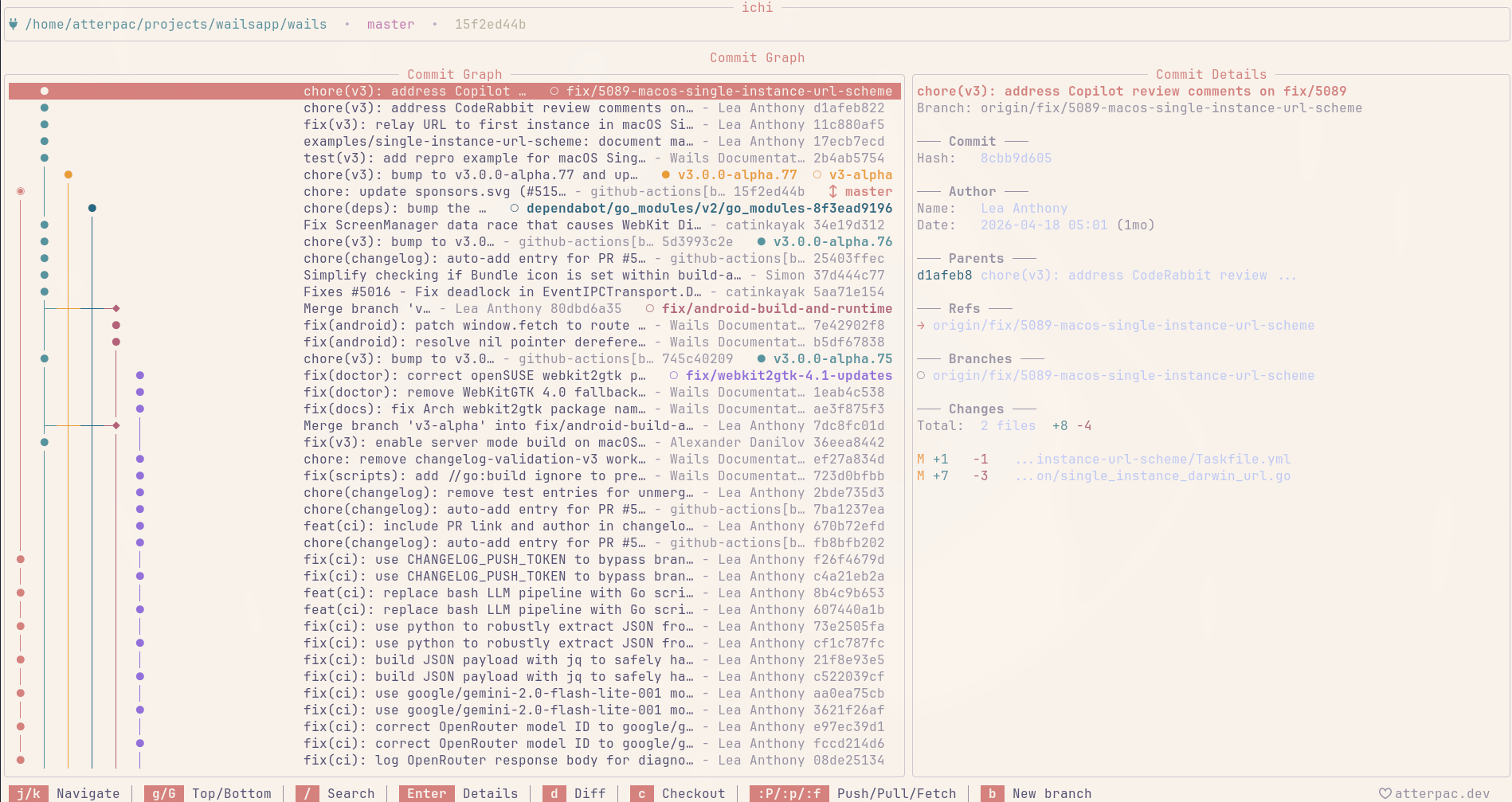The width and height of the screenshot is (1512, 802).
Task: Select commit with hash 8b4c9b653
Action: pyautogui.click(x=455, y=593)
